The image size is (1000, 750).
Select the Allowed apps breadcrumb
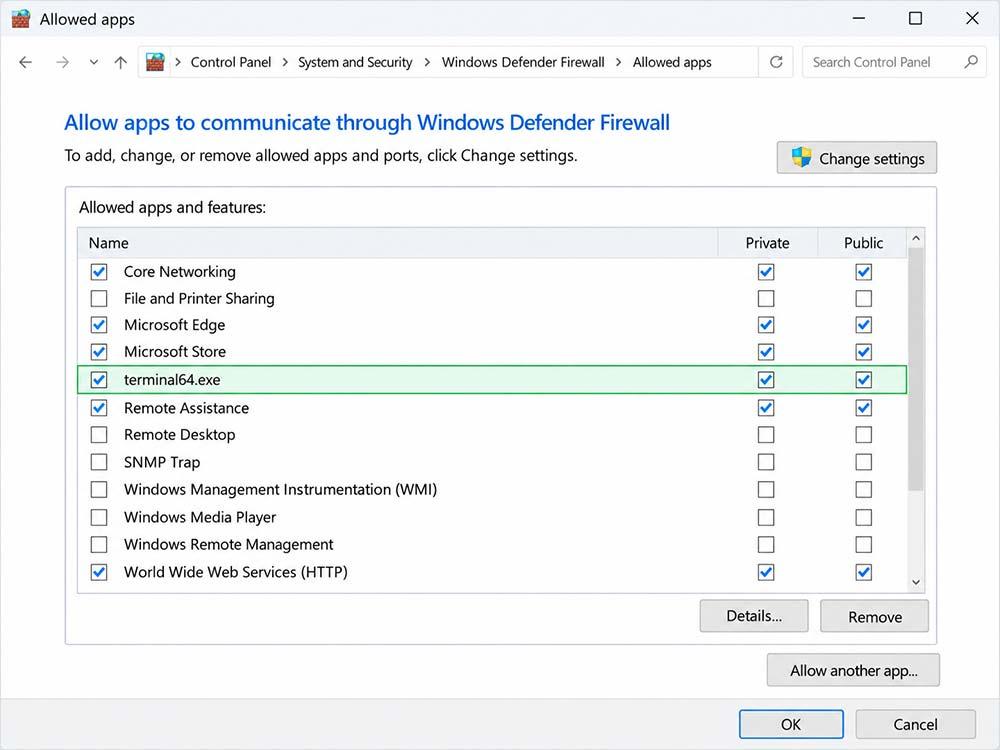click(672, 62)
